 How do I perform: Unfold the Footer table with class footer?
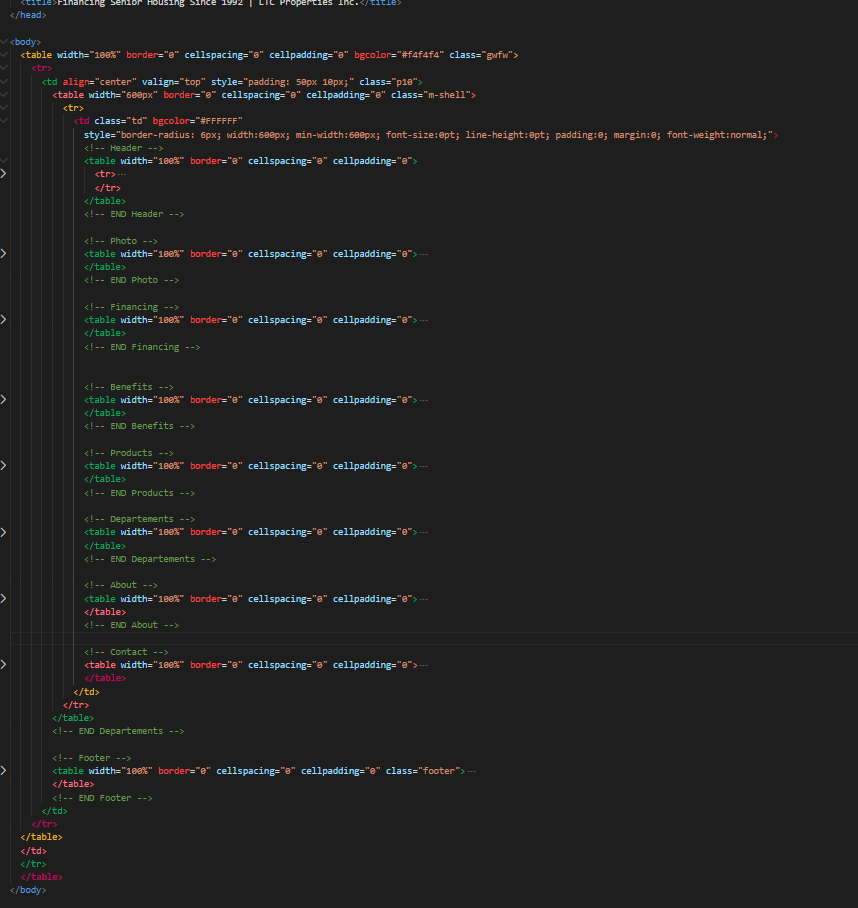pyautogui.click(x=3, y=771)
